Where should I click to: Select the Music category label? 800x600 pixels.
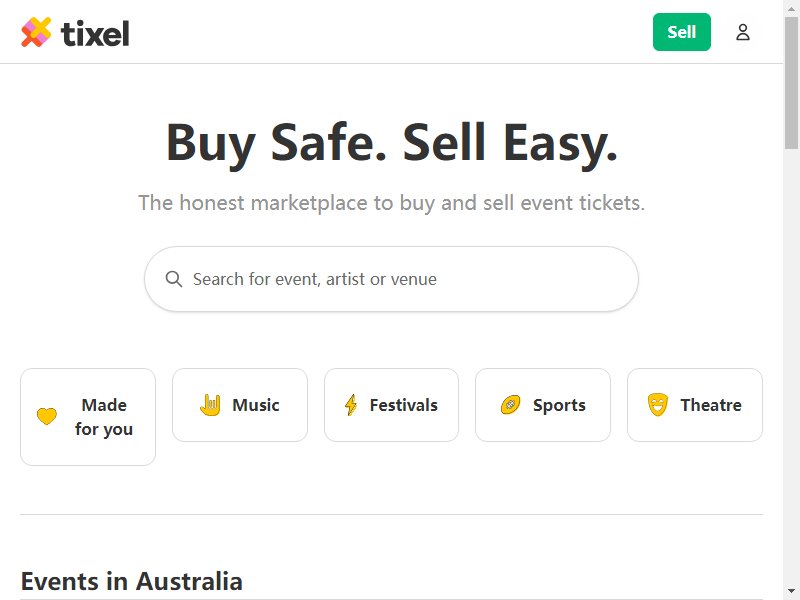coord(256,405)
